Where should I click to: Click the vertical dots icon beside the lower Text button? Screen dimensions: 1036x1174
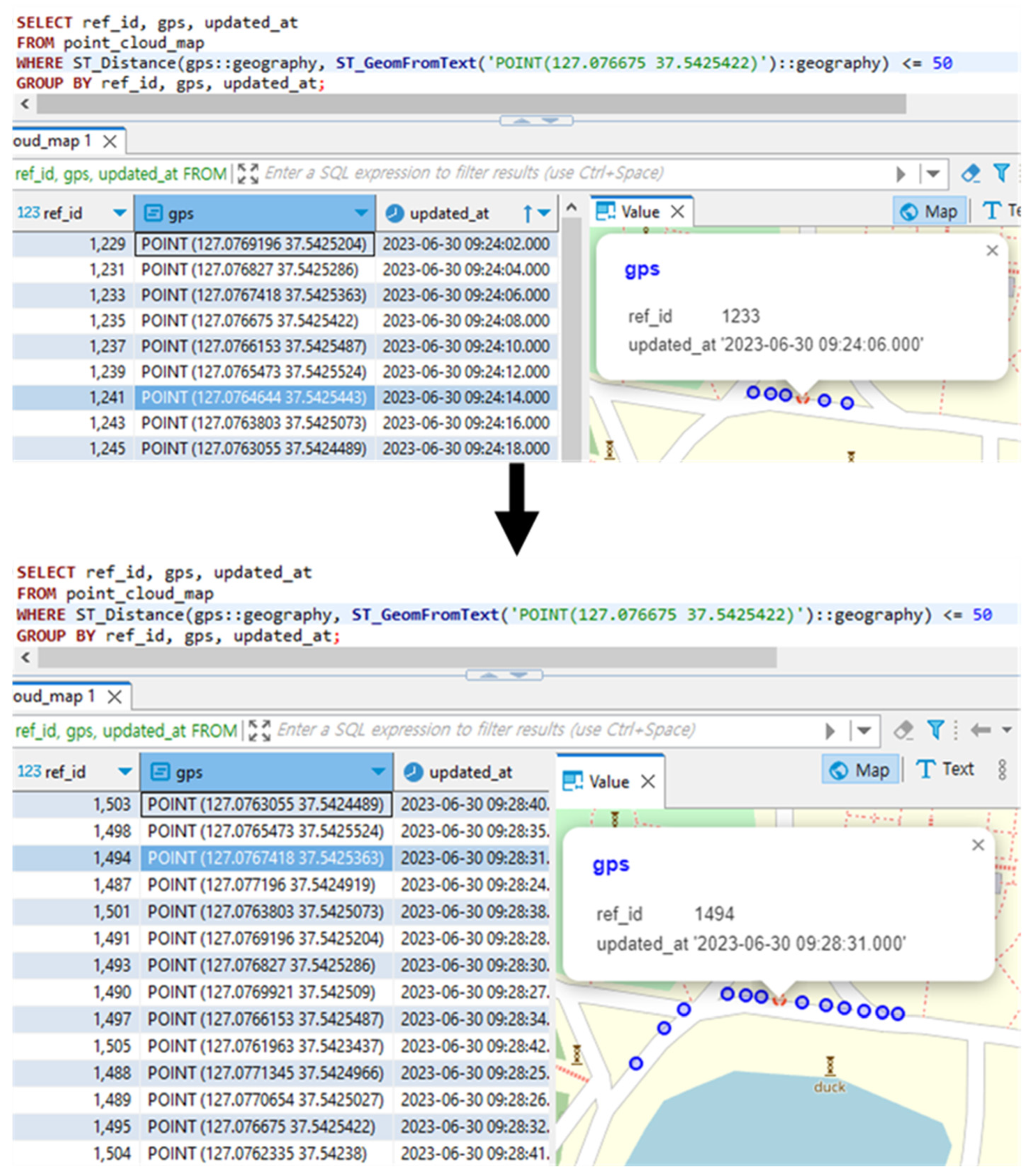pos(1002,770)
